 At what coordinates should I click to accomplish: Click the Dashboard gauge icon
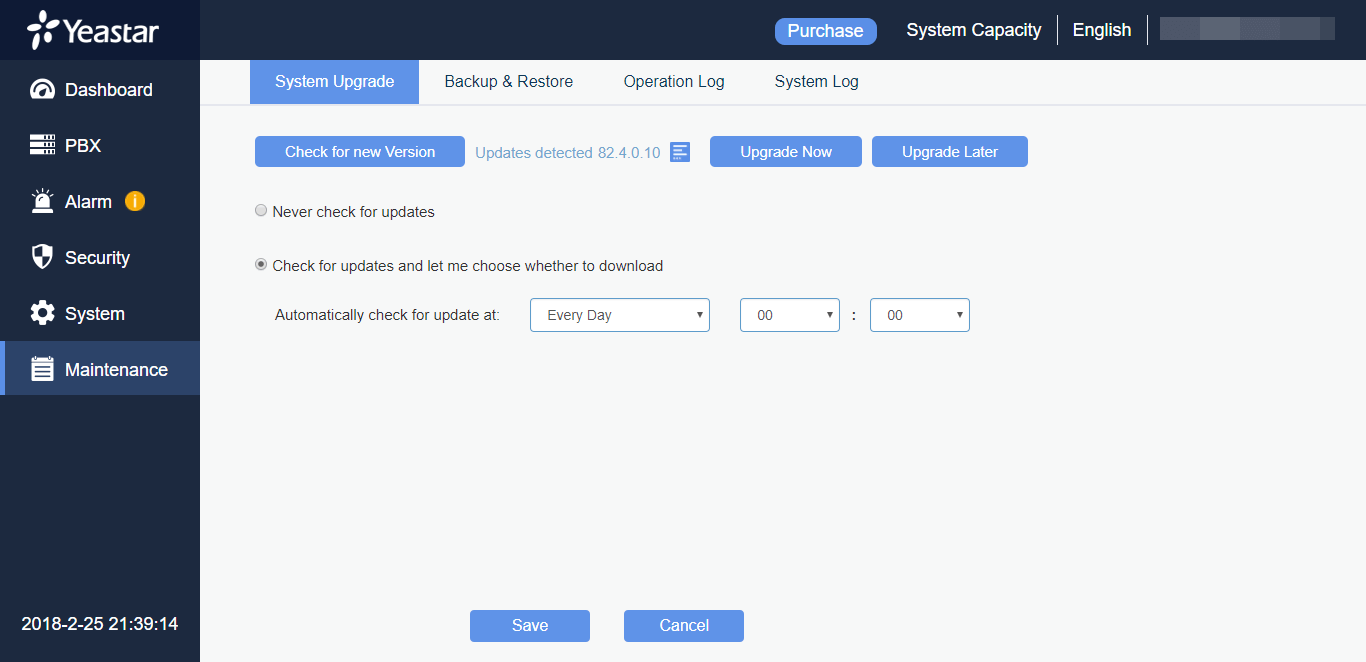tap(42, 90)
